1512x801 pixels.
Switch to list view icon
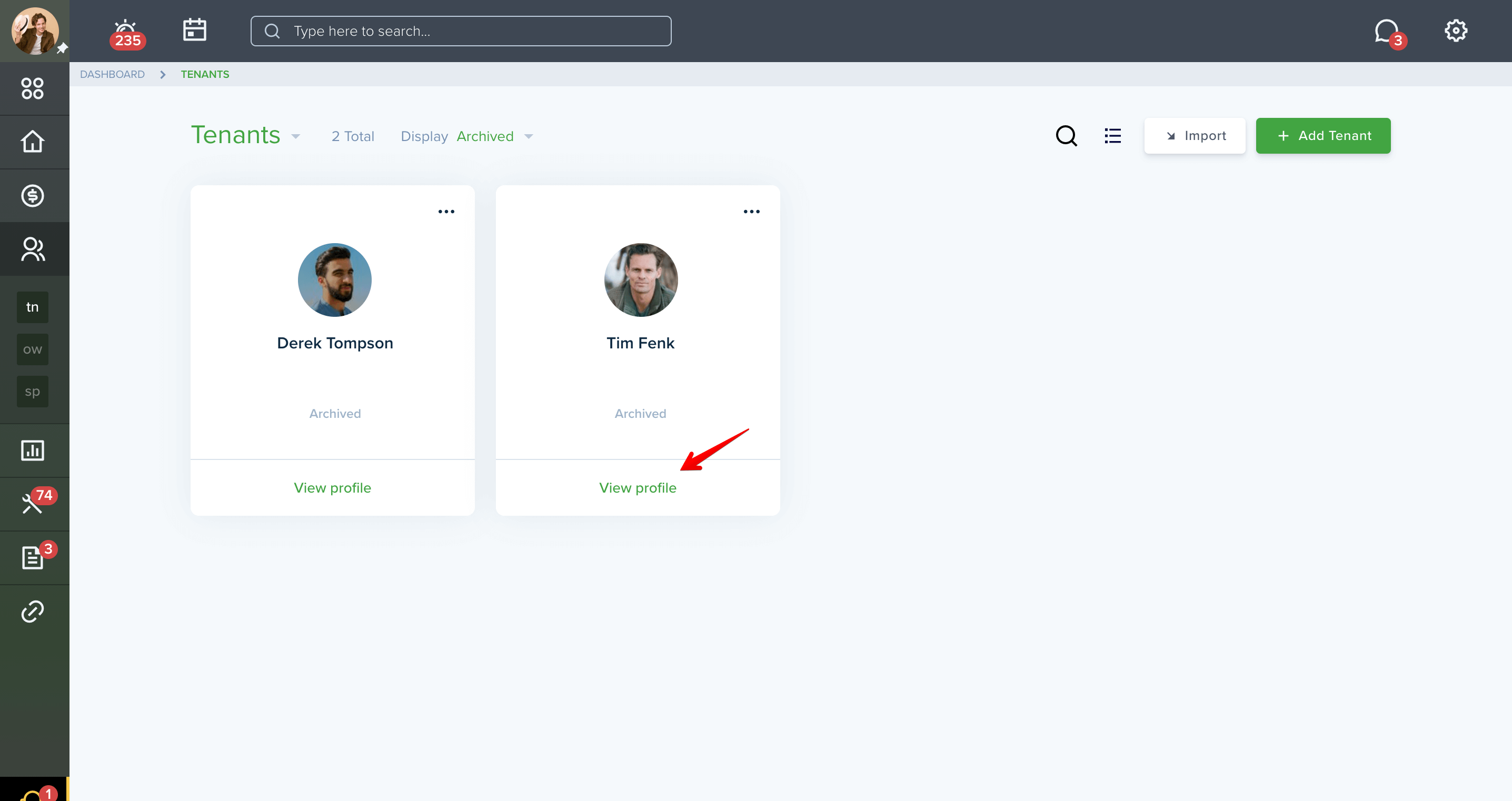tap(1113, 136)
